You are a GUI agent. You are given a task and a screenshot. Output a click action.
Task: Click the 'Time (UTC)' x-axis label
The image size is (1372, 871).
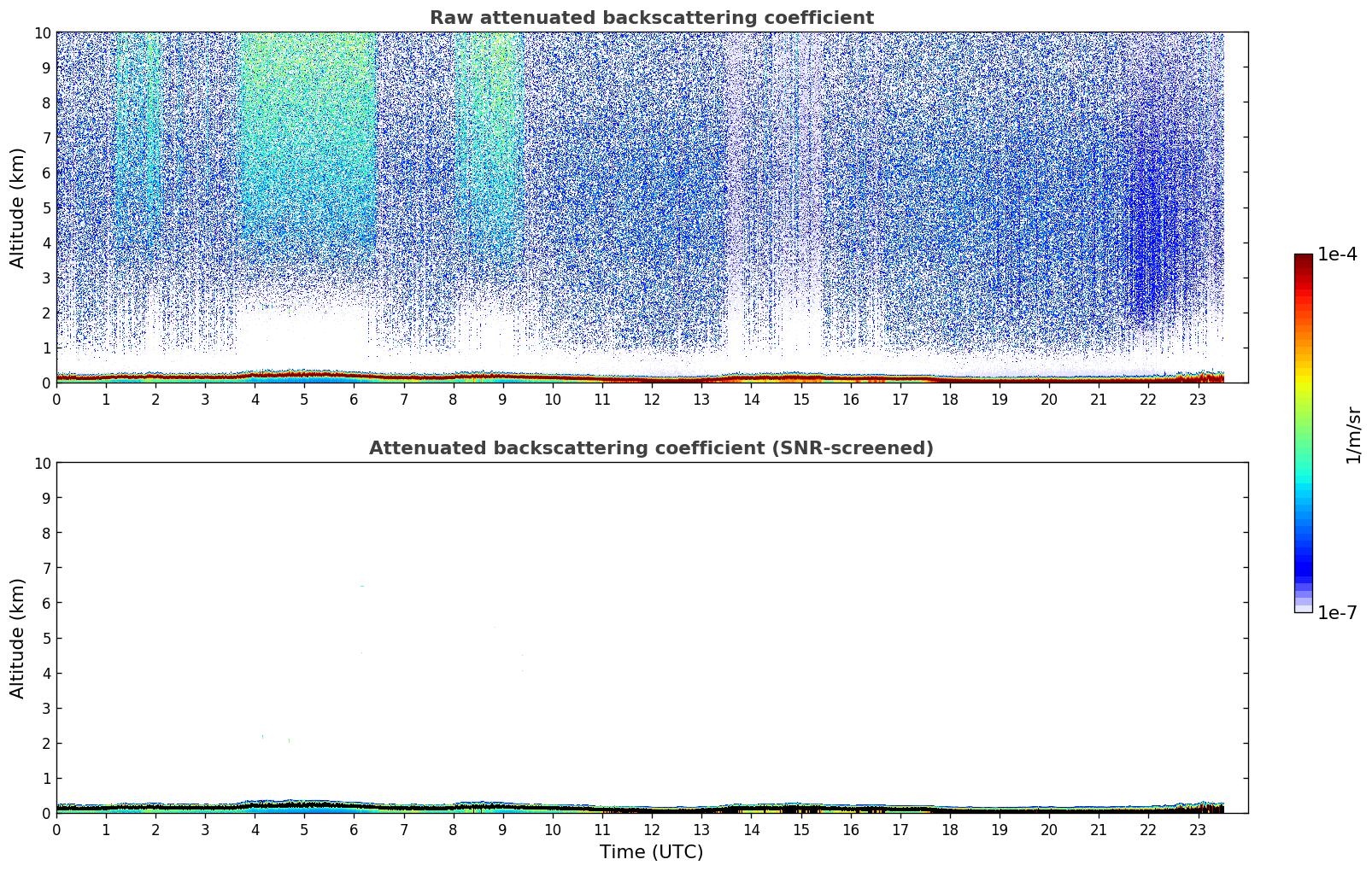(651, 852)
